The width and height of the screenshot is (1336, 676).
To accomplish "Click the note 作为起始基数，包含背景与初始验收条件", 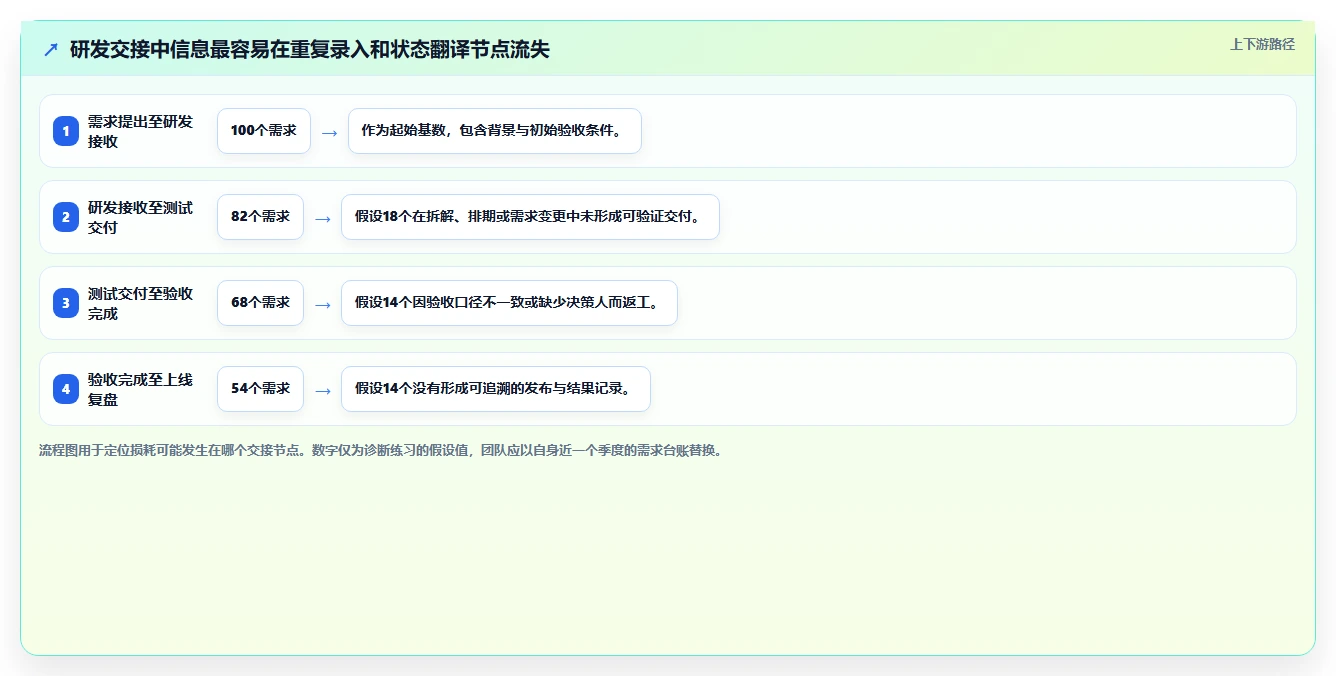I will click(x=495, y=131).
